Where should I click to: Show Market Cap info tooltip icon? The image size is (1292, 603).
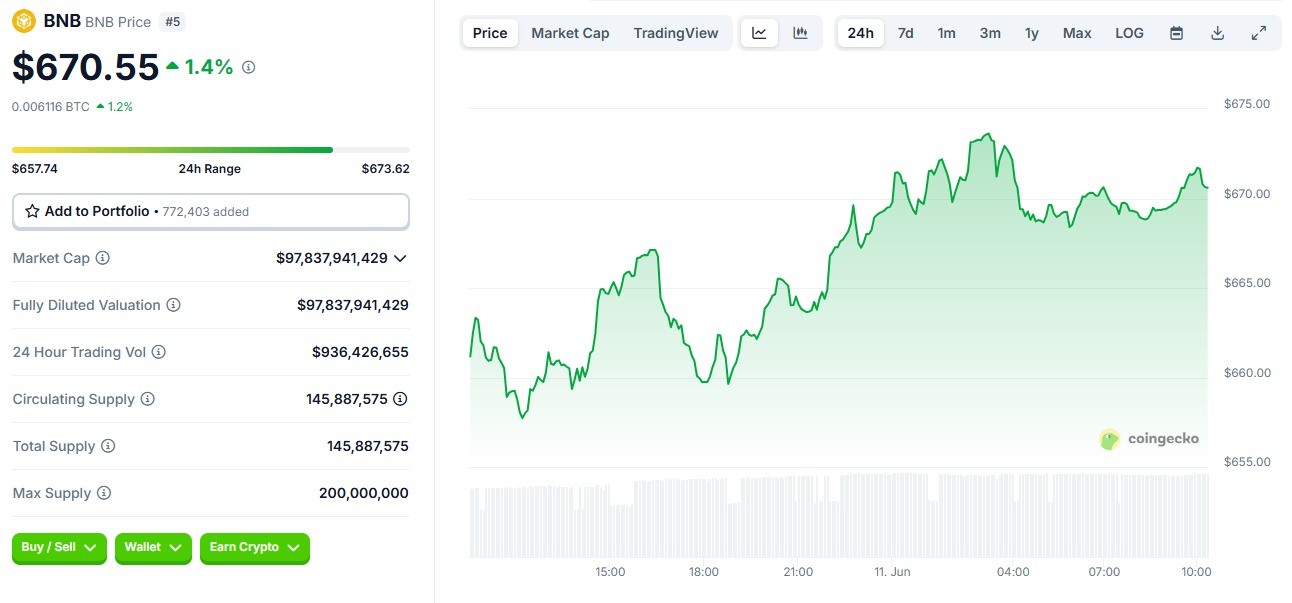(102, 258)
